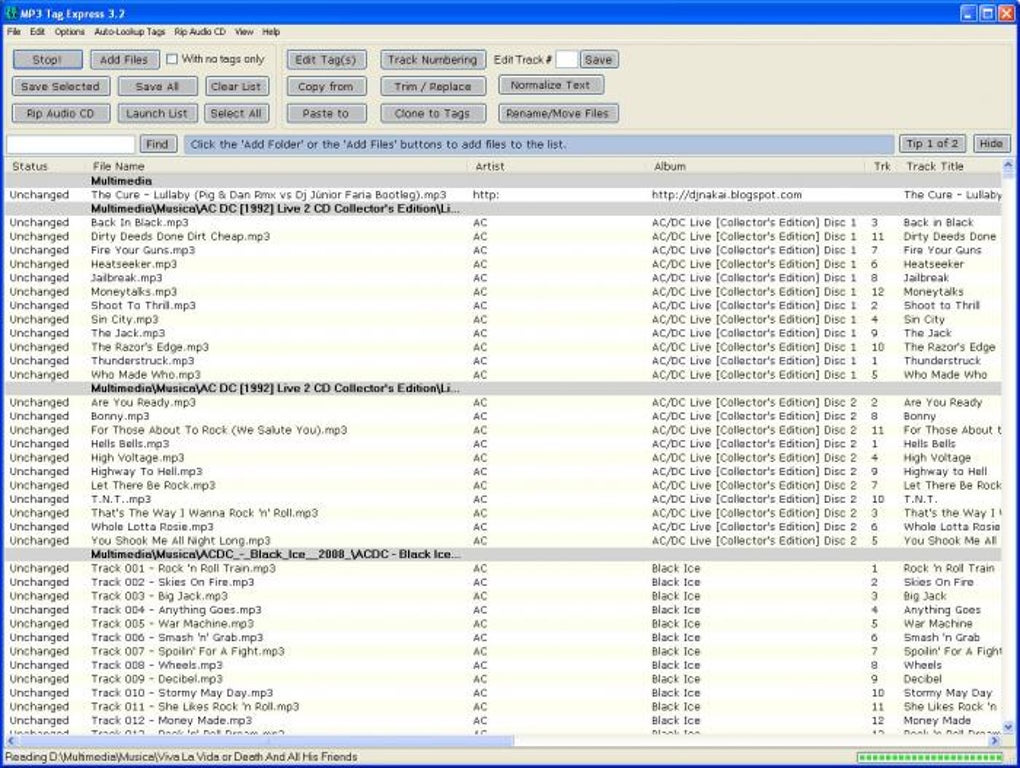The image size is (1020, 768).
Task: Open the View menu
Action: (x=244, y=32)
